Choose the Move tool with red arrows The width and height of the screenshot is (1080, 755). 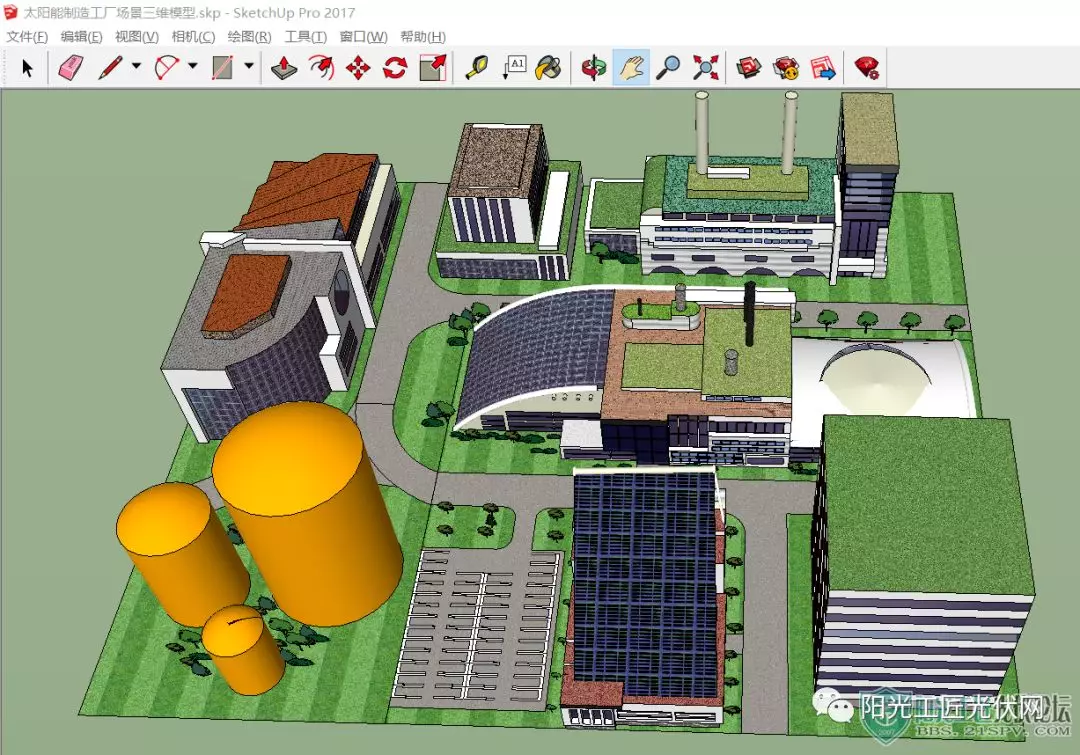[x=357, y=68]
